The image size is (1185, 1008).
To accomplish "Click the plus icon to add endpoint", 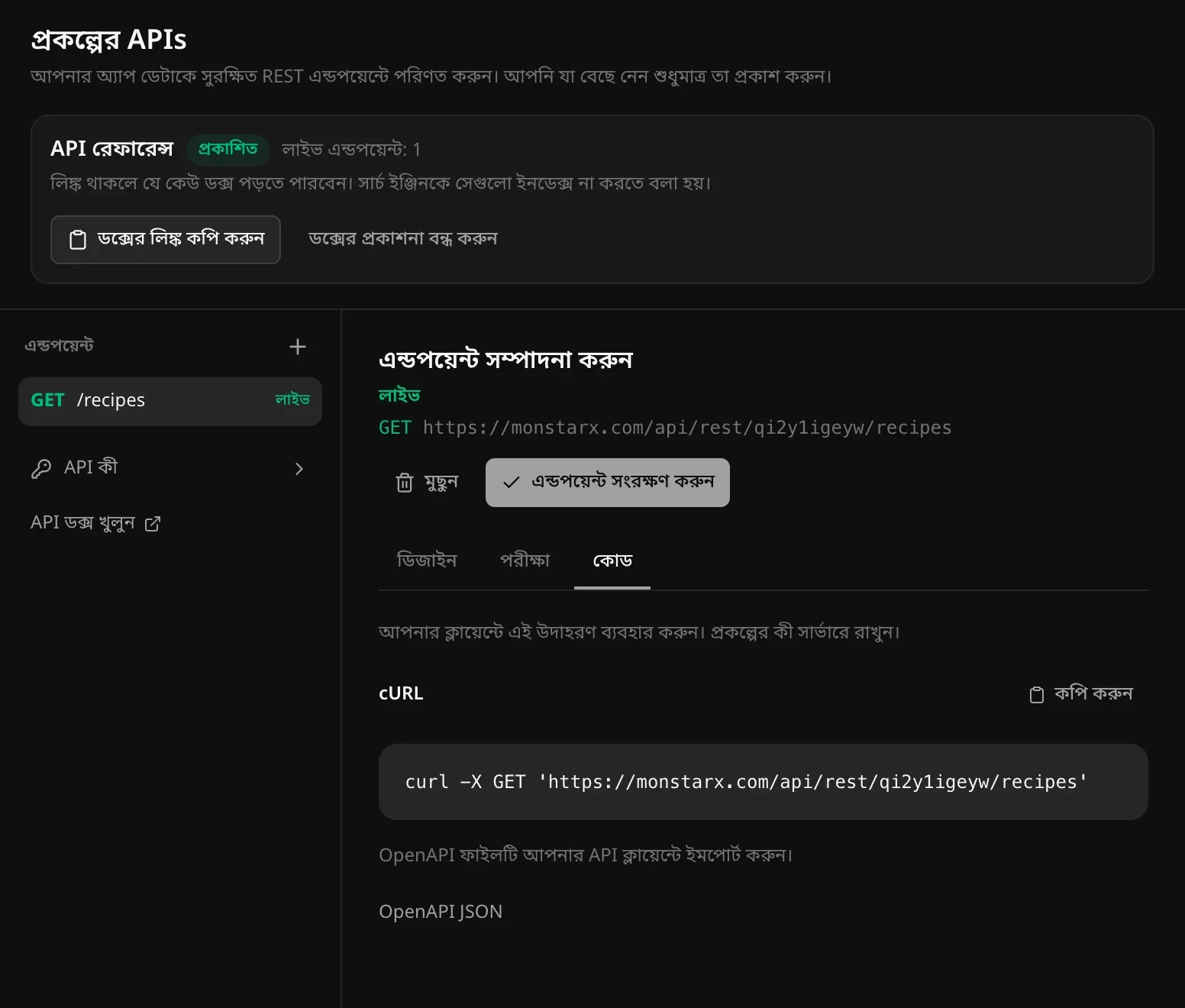I will point(298,347).
